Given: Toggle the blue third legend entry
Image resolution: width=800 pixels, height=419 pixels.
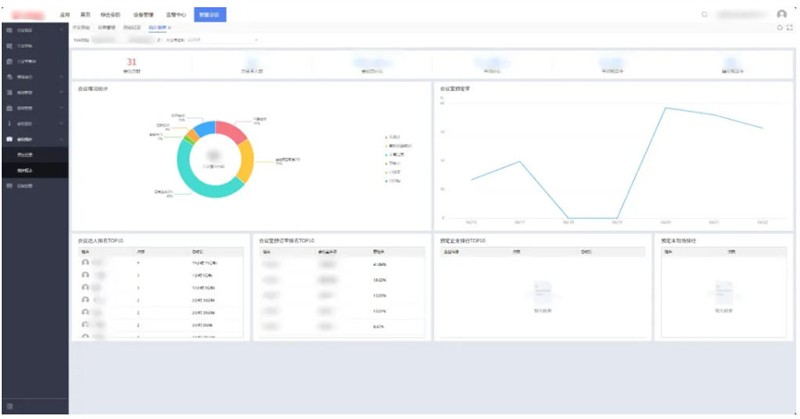Looking at the screenshot, I should coord(395,155).
